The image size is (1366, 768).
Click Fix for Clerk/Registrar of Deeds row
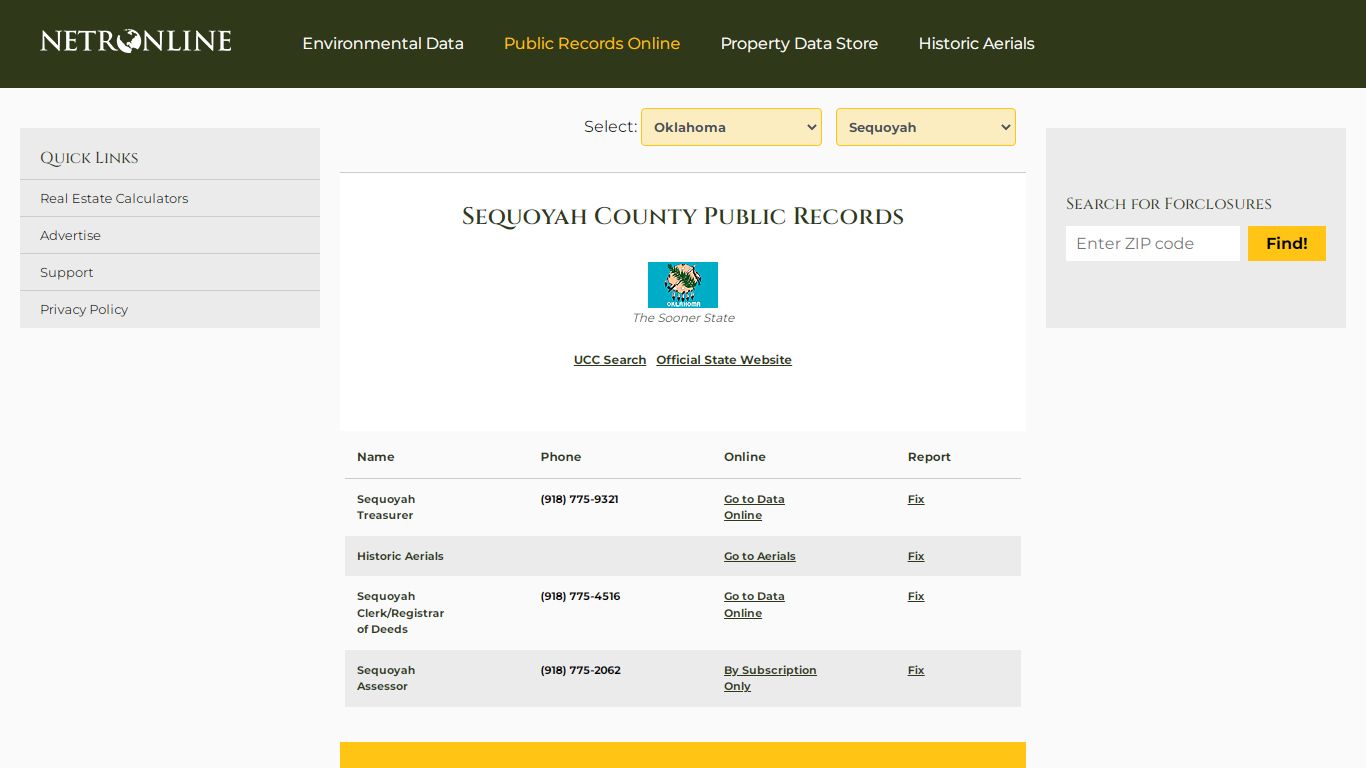pos(916,596)
